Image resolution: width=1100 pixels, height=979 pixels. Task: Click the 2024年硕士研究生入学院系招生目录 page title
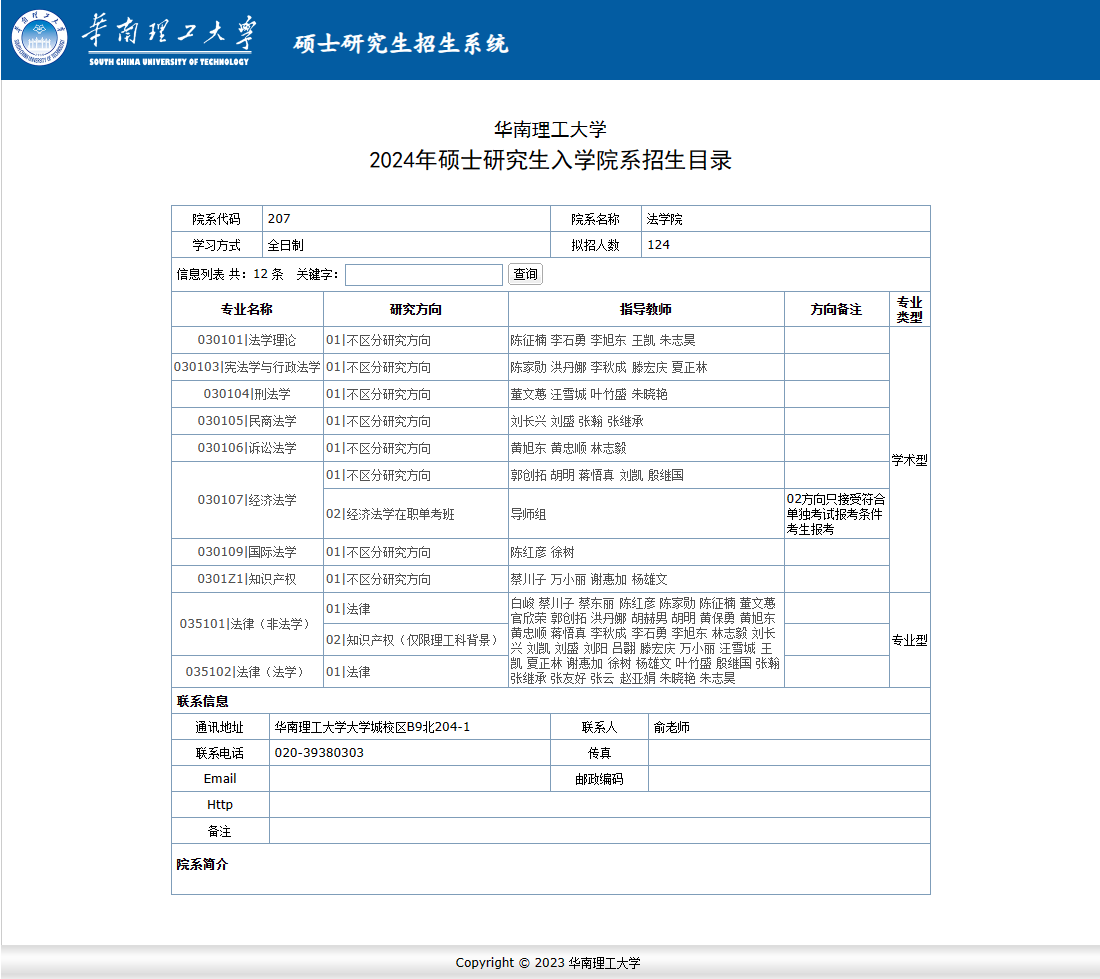(x=550, y=161)
